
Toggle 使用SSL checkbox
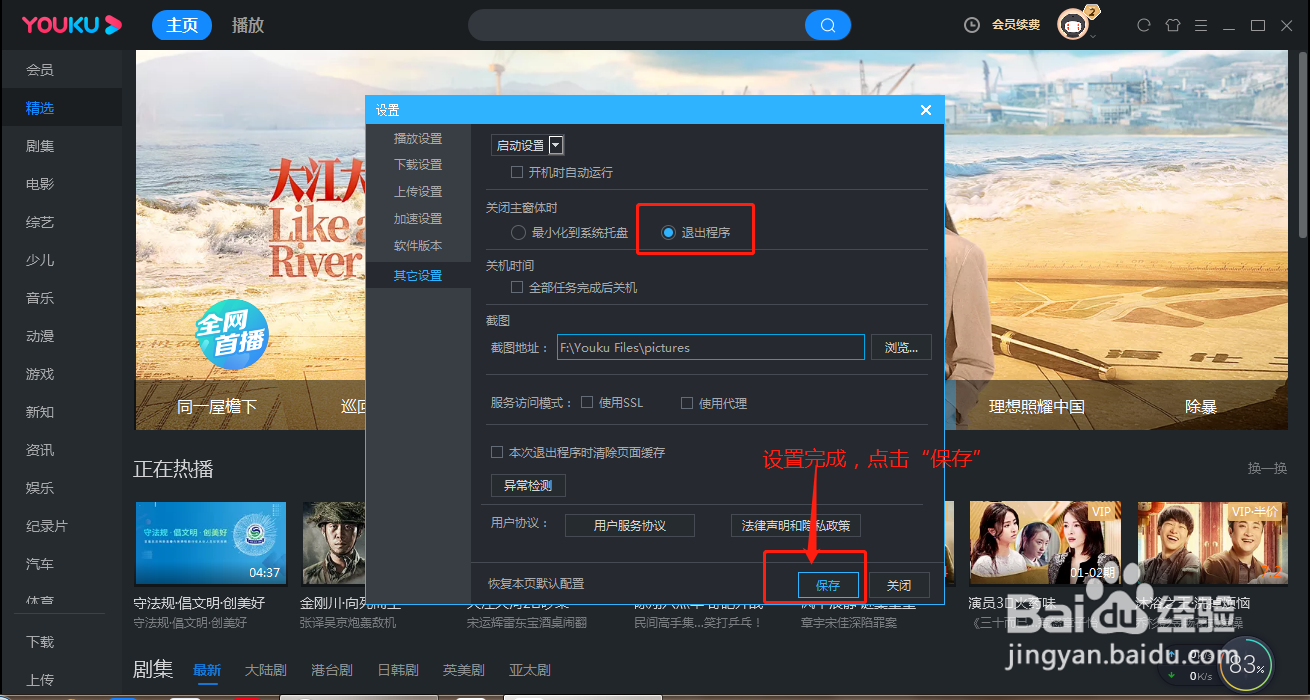click(587, 403)
